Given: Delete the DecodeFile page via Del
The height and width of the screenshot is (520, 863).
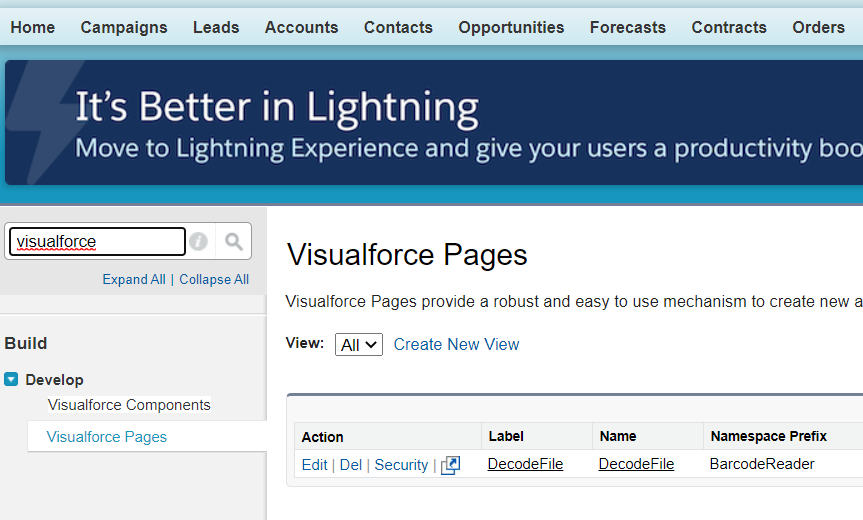Looking at the screenshot, I should click(x=351, y=465).
